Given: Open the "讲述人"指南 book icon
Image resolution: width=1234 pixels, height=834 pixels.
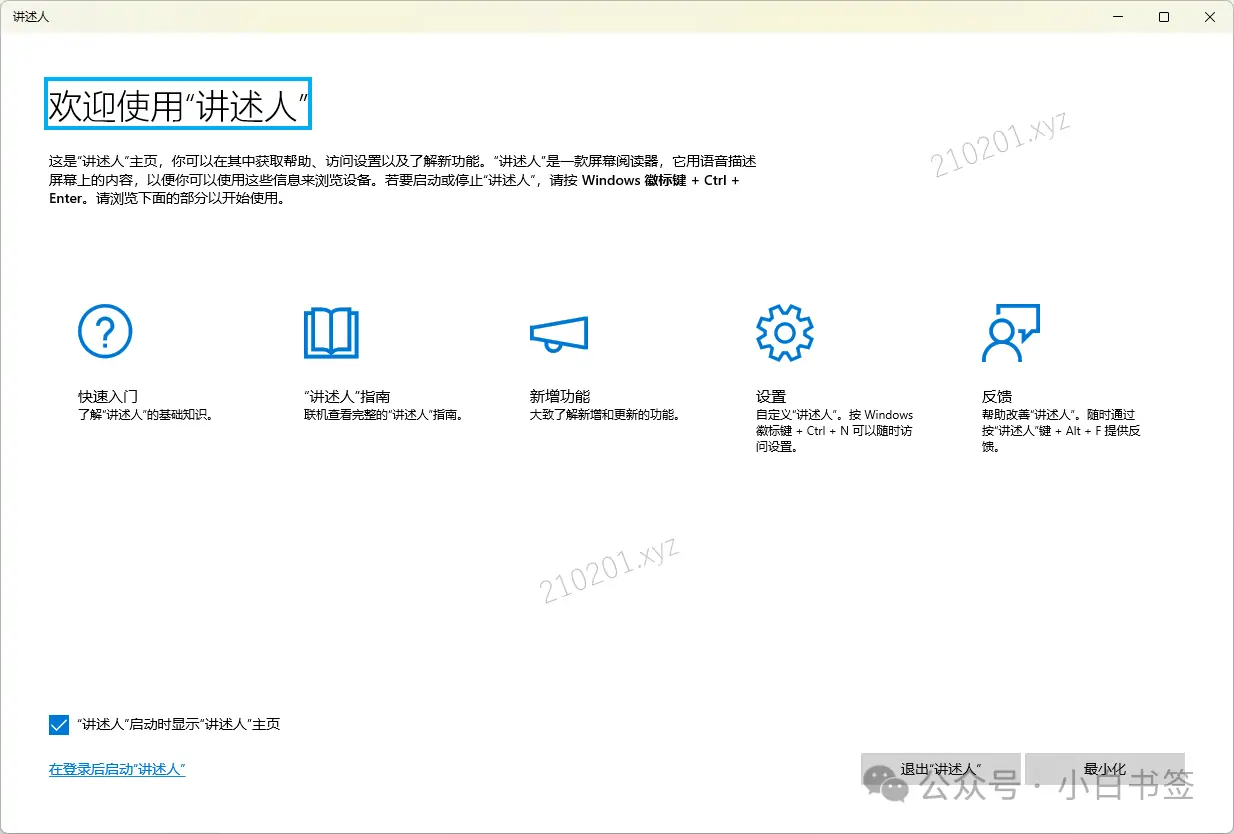Looking at the screenshot, I should pos(331,333).
